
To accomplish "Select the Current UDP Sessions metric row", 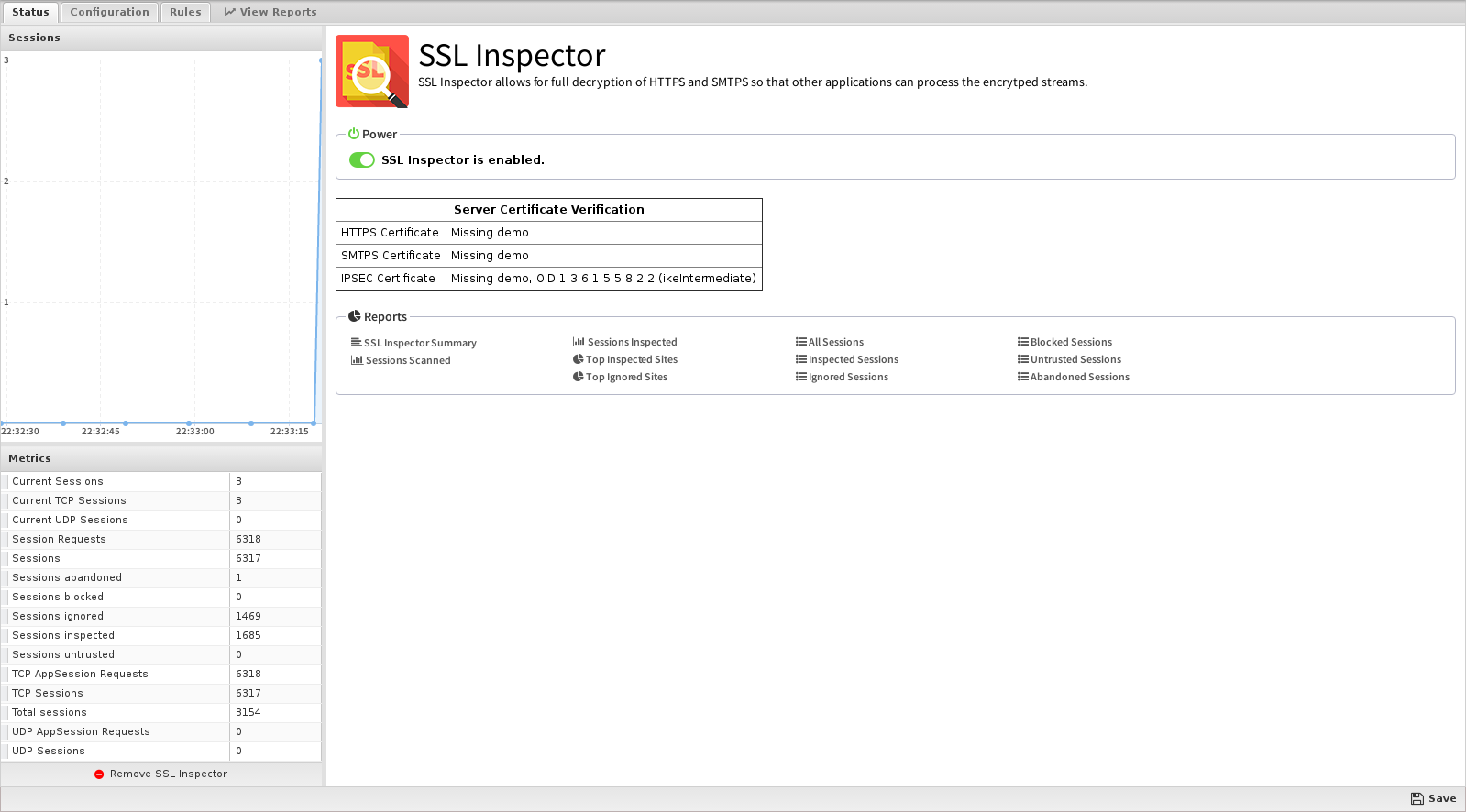I will (161, 520).
